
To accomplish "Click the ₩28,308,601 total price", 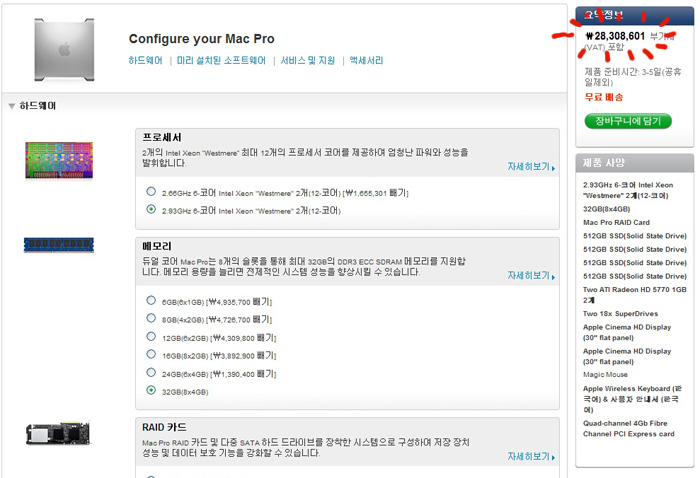I will coord(615,36).
